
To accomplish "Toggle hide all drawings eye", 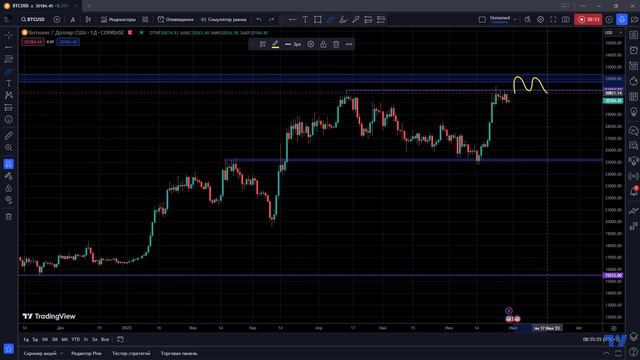I will click(9, 200).
